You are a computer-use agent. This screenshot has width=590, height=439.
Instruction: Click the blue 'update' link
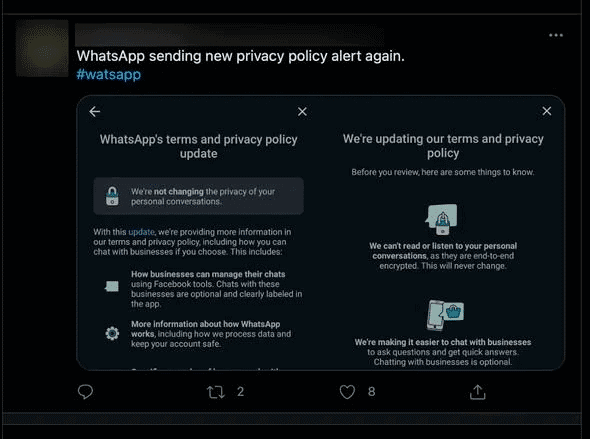141,232
